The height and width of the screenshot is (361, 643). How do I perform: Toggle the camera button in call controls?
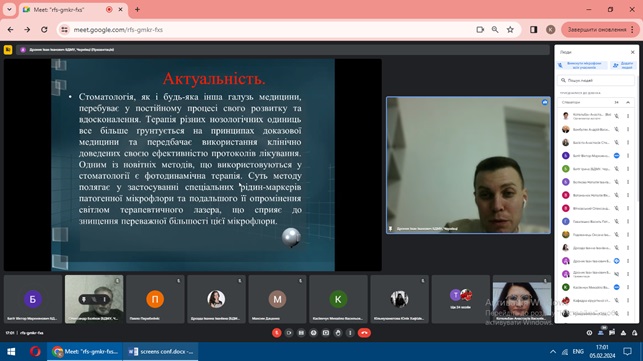click(289, 333)
